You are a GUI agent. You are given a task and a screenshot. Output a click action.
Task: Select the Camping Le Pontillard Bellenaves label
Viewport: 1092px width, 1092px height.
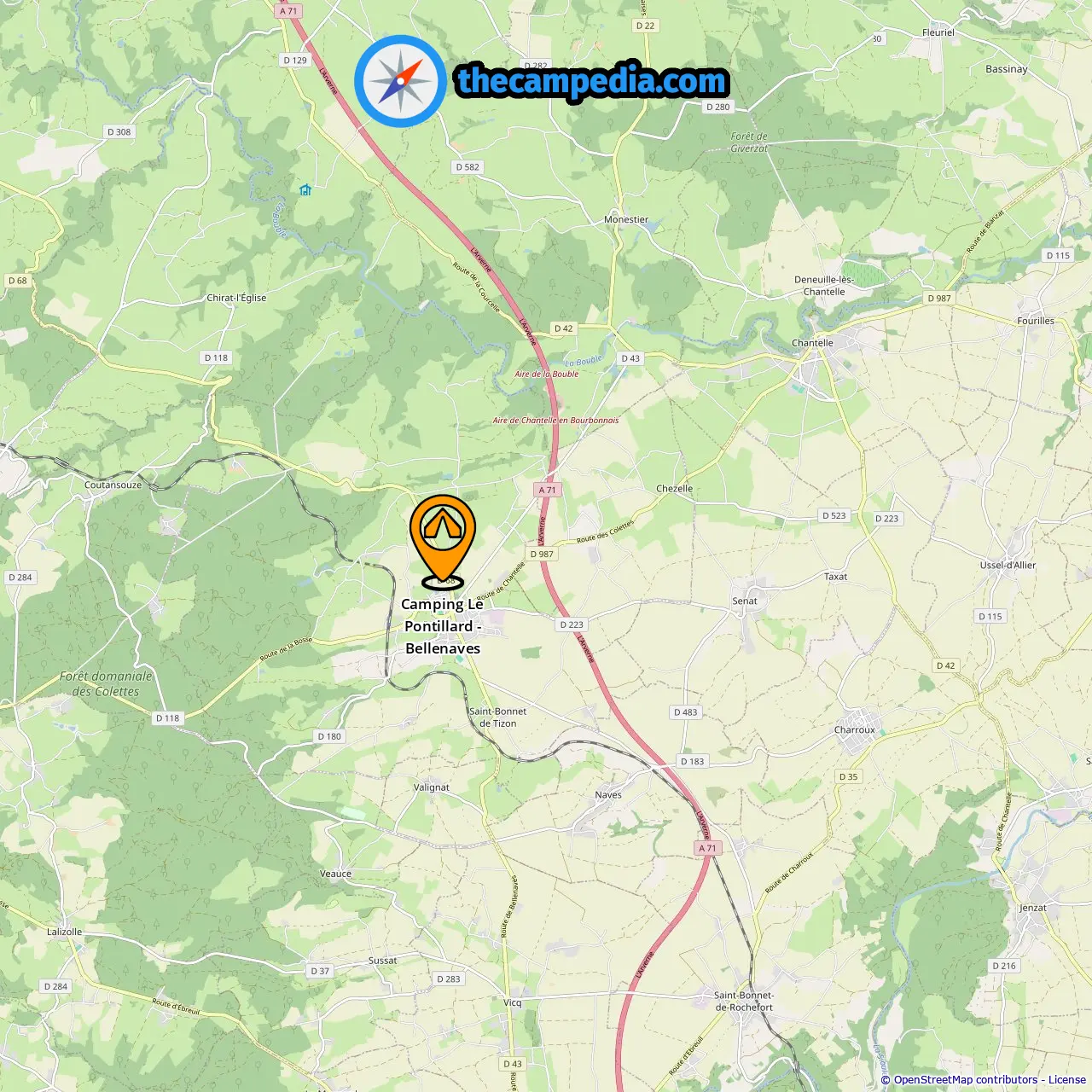[443, 626]
